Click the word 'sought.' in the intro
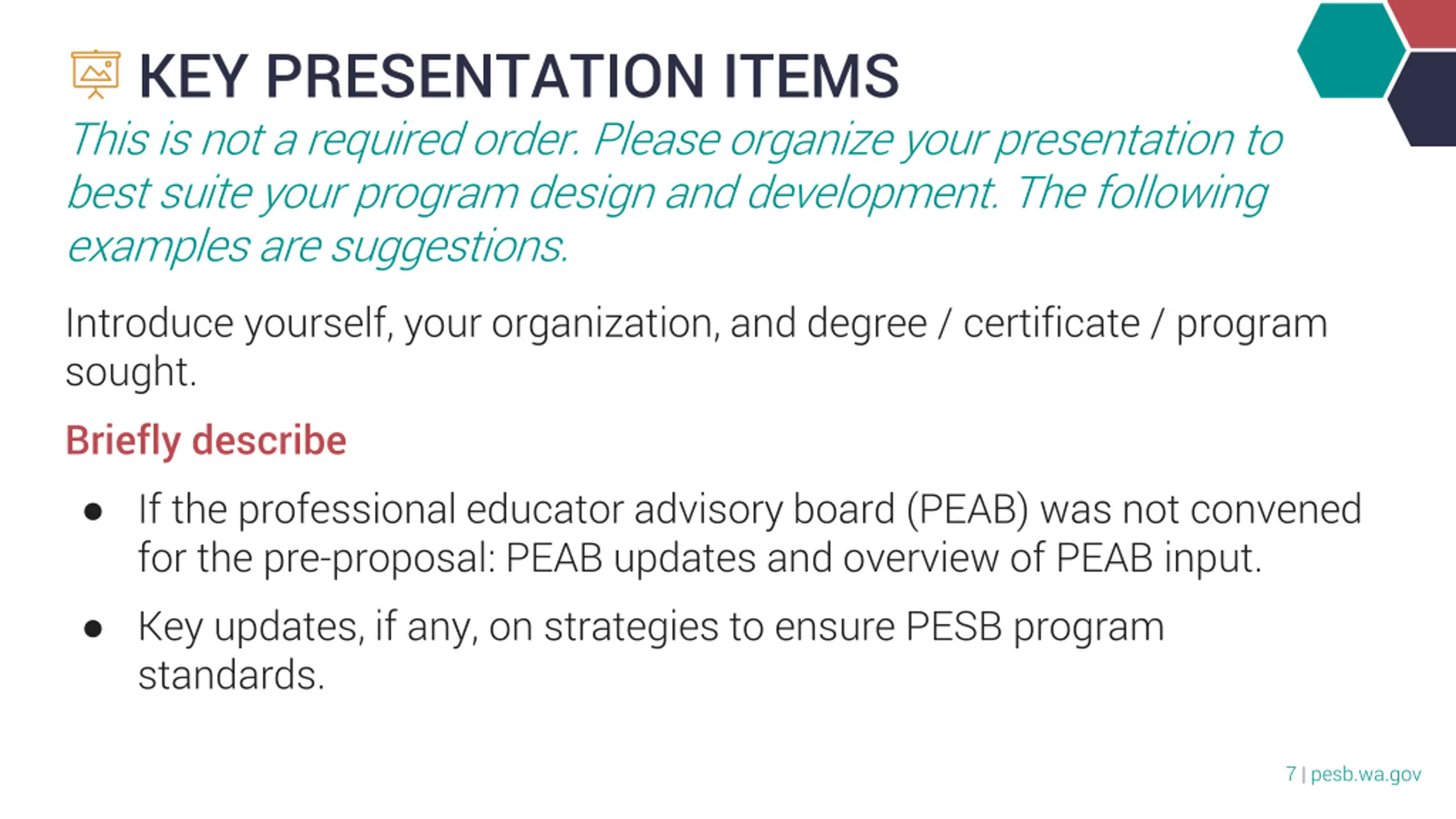The height and width of the screenshot is (819, 1456). coord(131,373)
